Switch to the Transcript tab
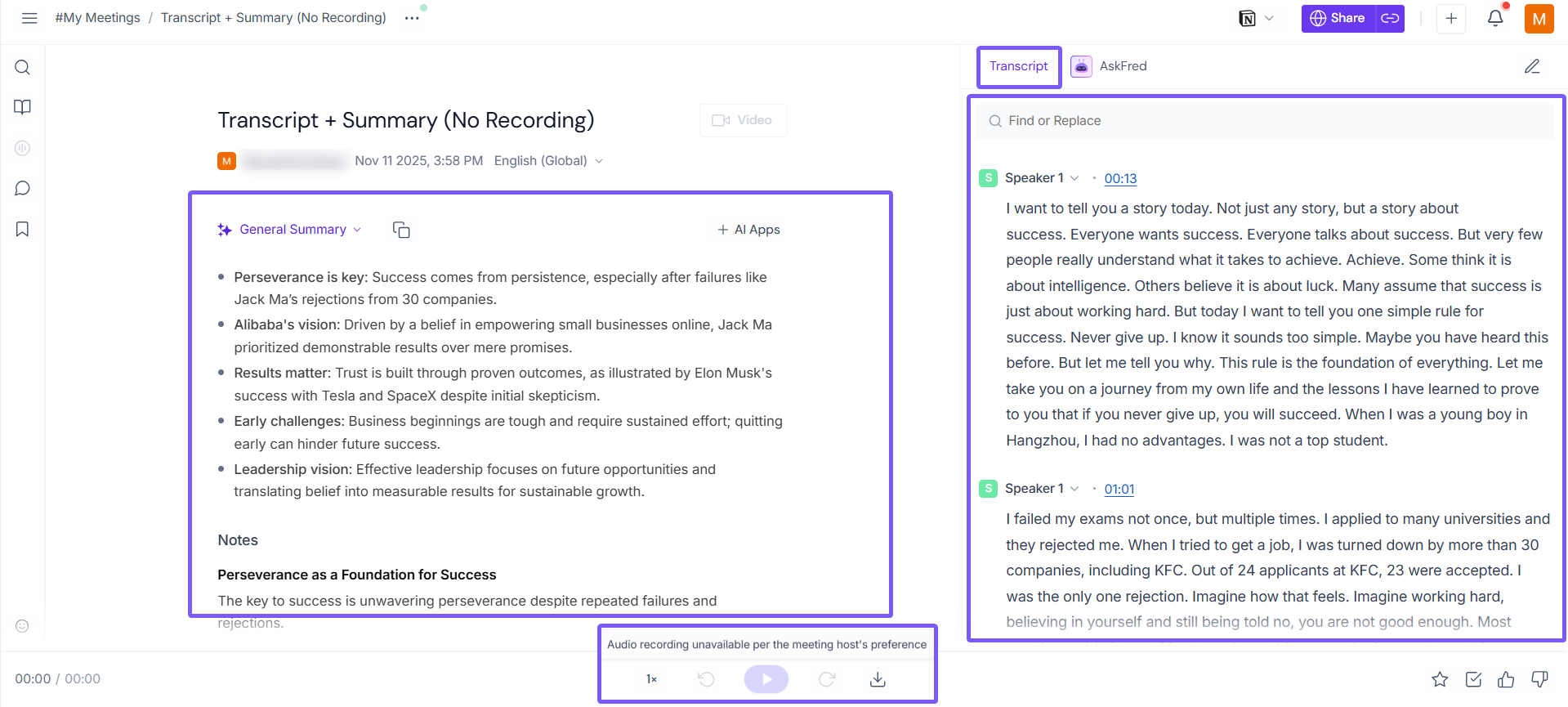 [x=1018, y=66]
